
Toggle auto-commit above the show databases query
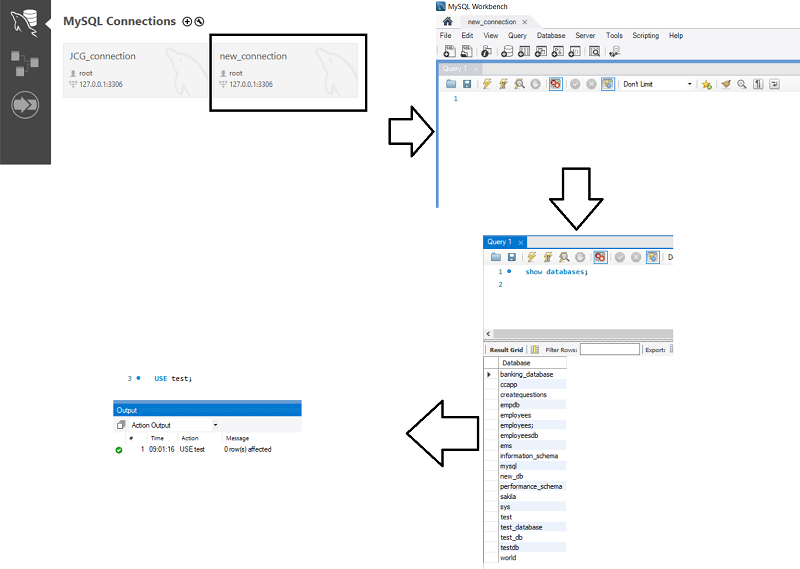coord(653,257)
